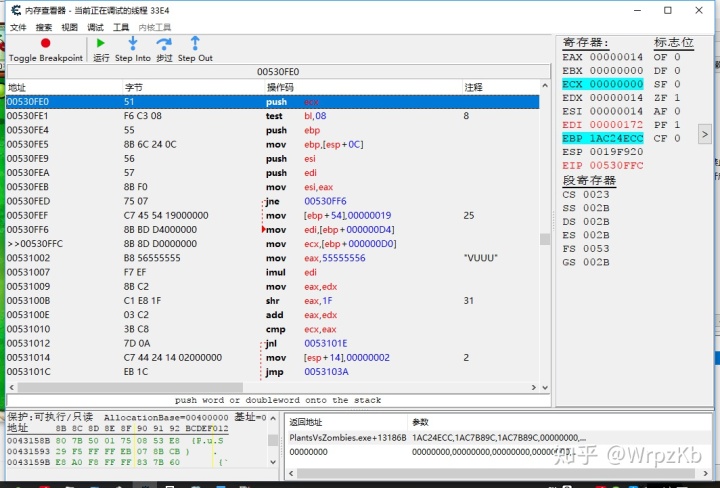Image resolution: width=720 pixels, height=488 pixels.
Task: Click the EBX register value
Action: click(616, 71)
